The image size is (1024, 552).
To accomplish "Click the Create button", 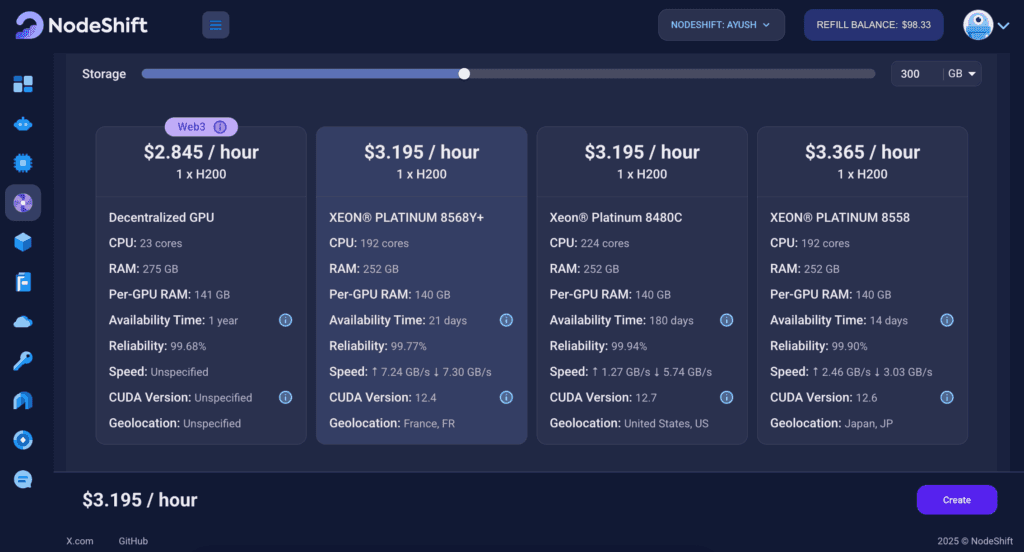I will (956, 500).
